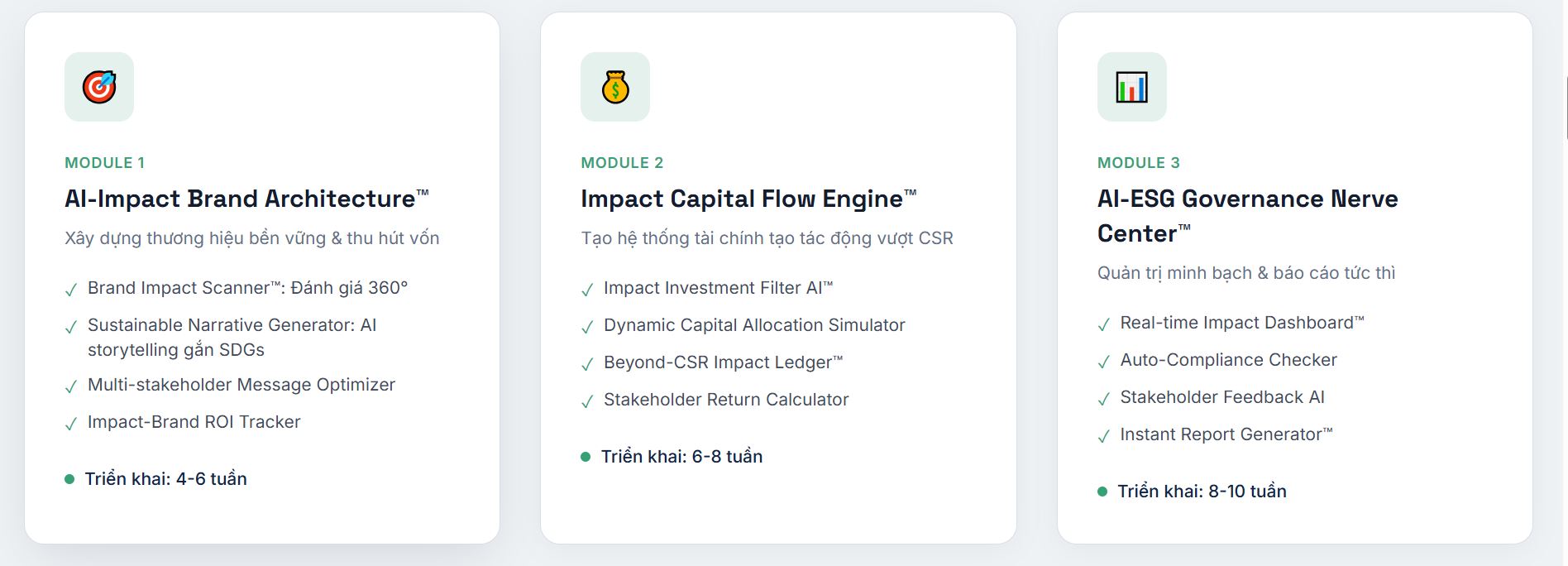The width and height of the screenshot is (1568, 566).
Task: Click checkmark next to Stakeholder Return Calculator
Action: tap(587, 401)
